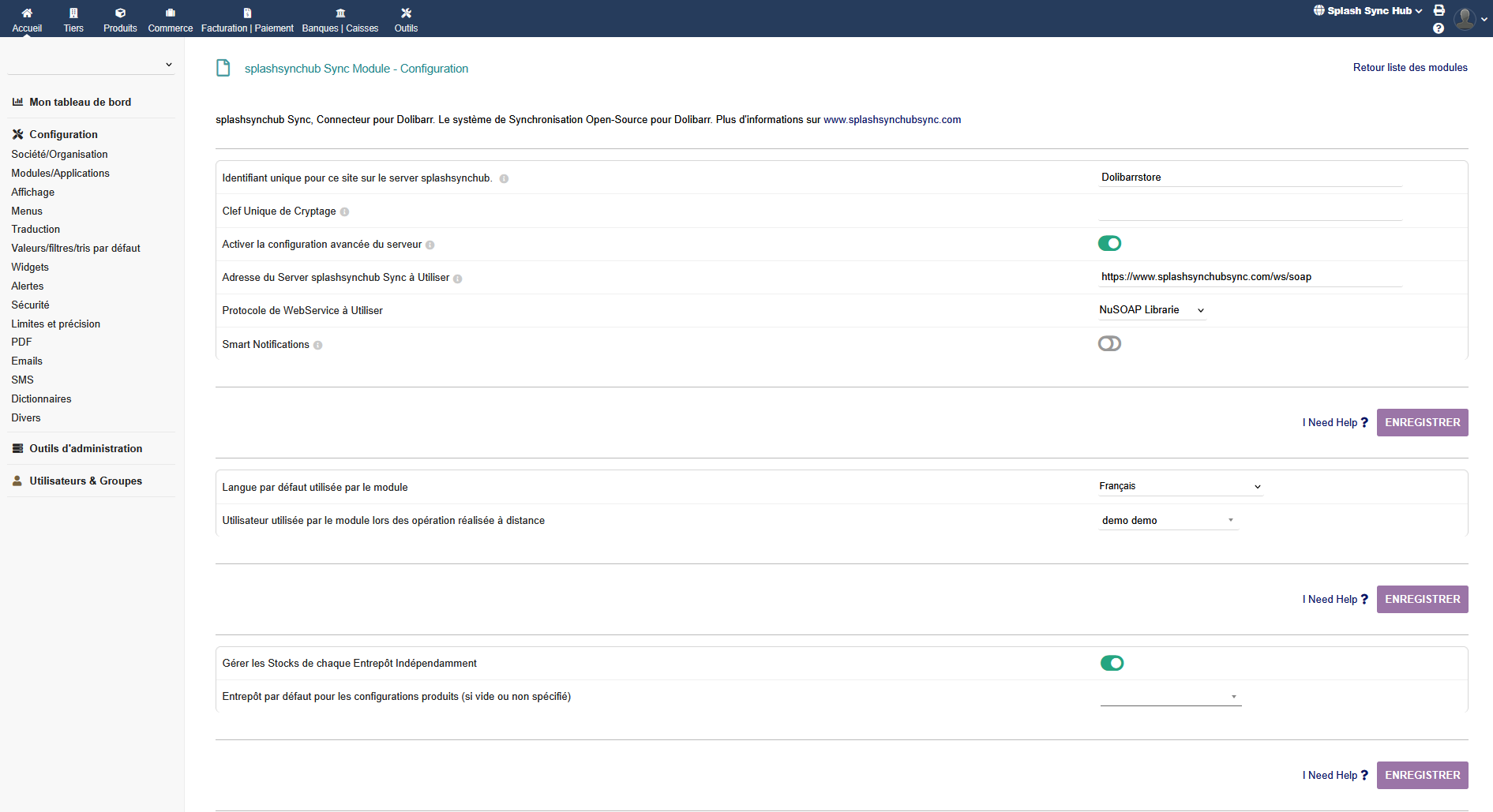Click the Accueil home icon

27,13
